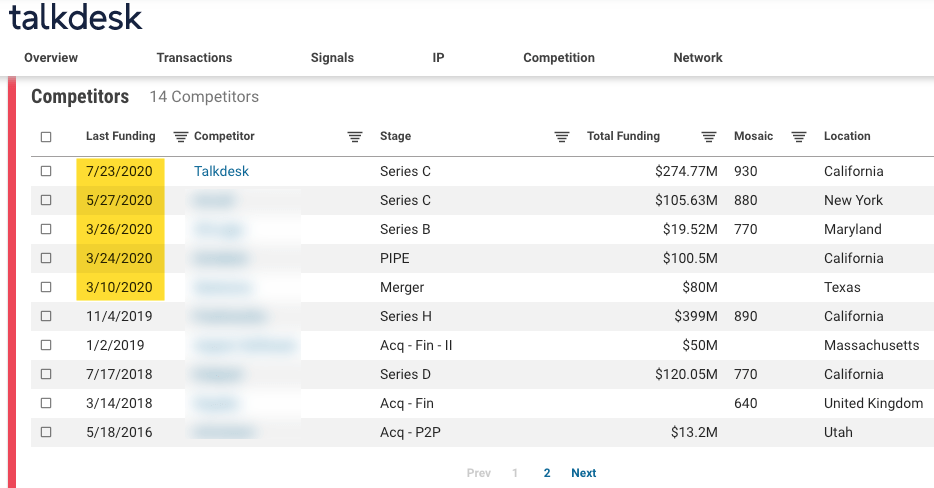
Task: Tick the select-all checkbox in the table header
Action: click(46, 137)
